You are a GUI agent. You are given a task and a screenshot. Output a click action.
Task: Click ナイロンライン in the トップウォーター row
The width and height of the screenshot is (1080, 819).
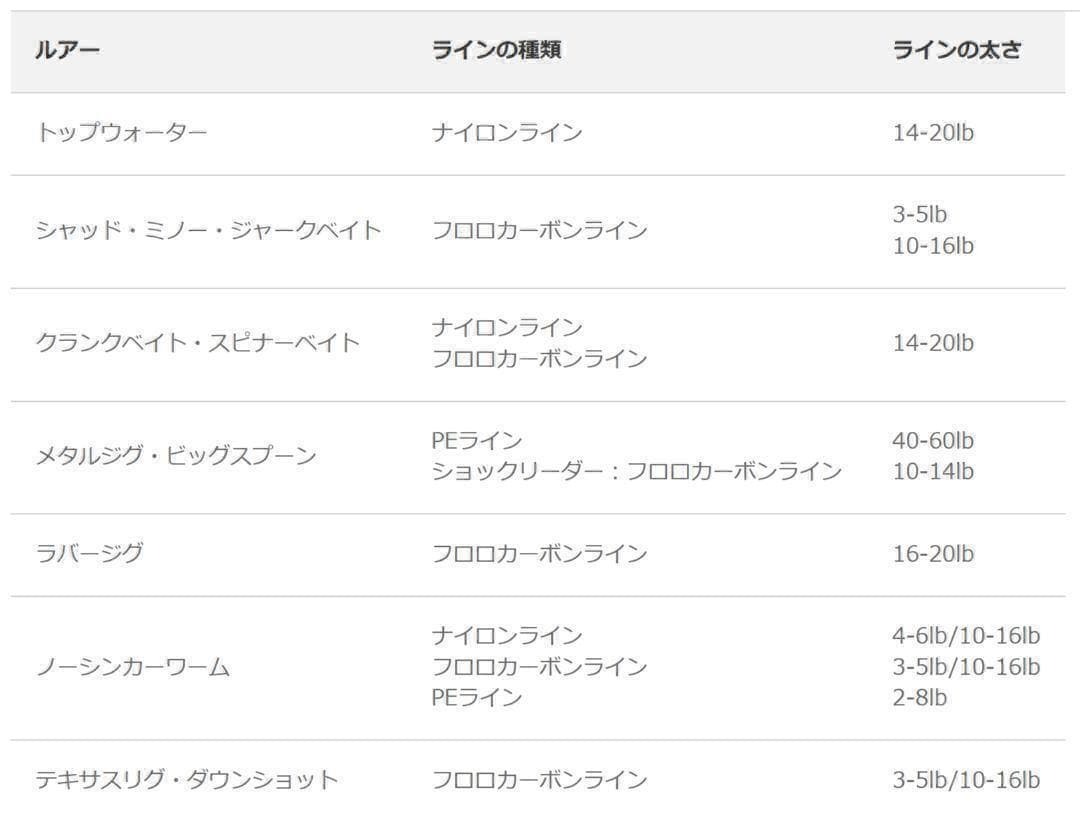[x=507, y=133]
